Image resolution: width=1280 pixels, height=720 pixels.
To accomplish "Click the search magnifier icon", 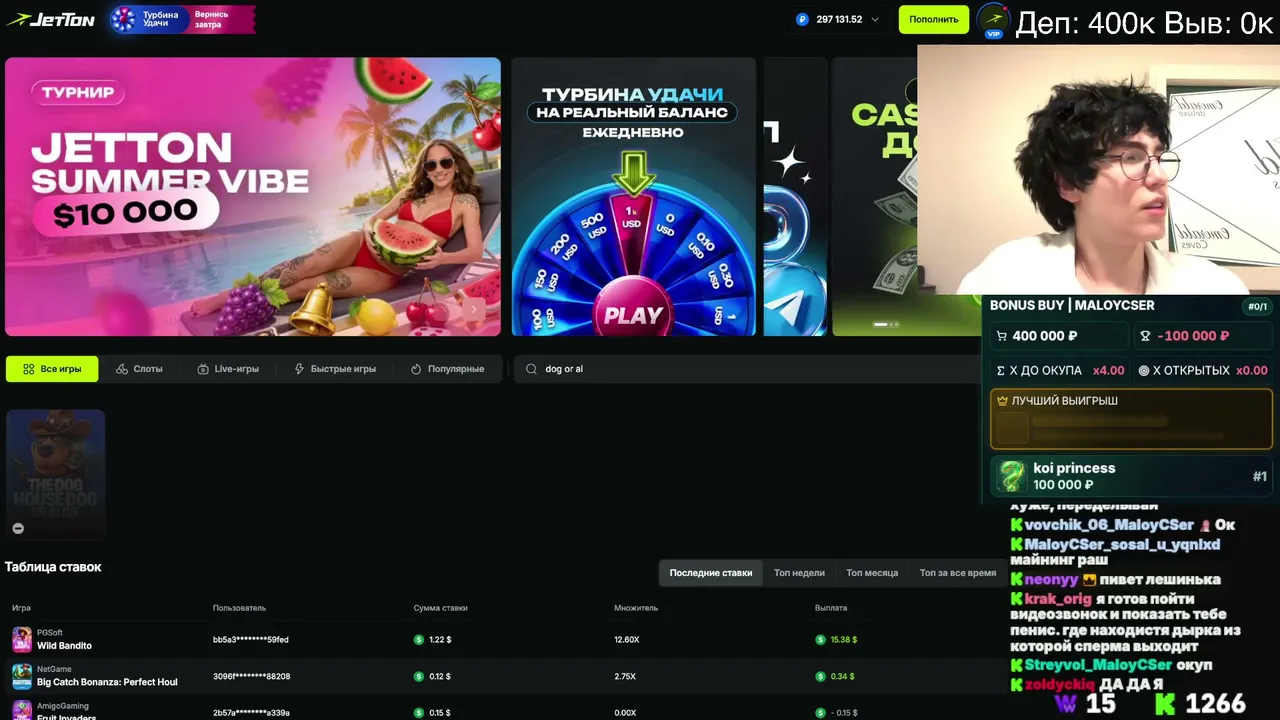I will (532, 369).
